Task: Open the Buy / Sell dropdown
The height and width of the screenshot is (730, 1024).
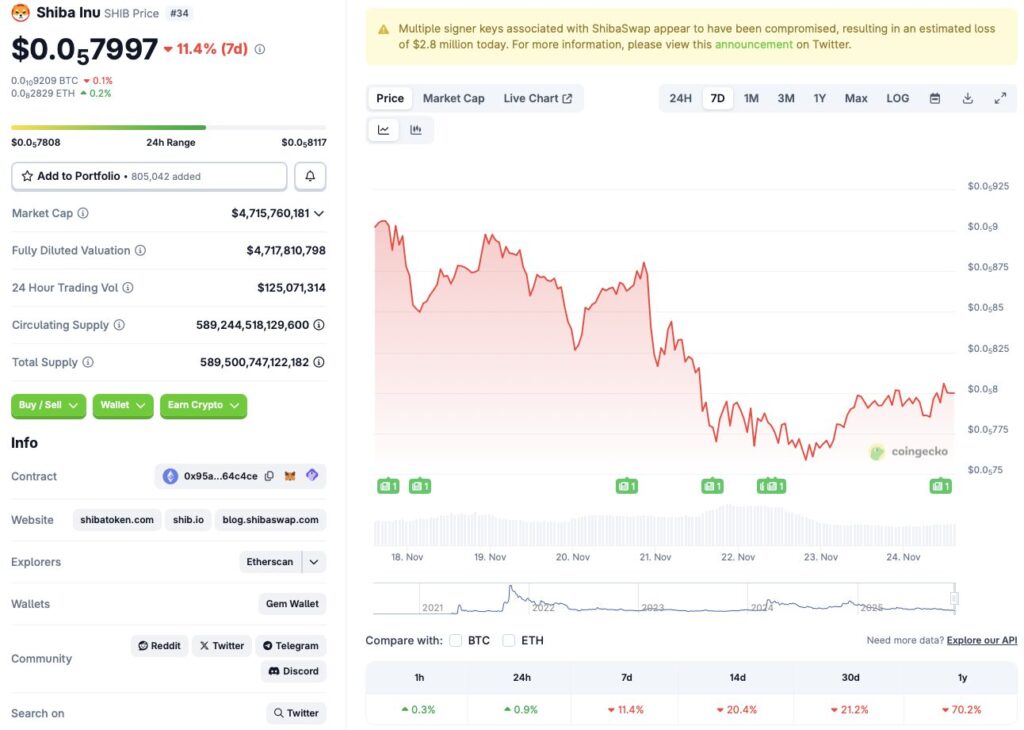Action: tap(48, 405)
